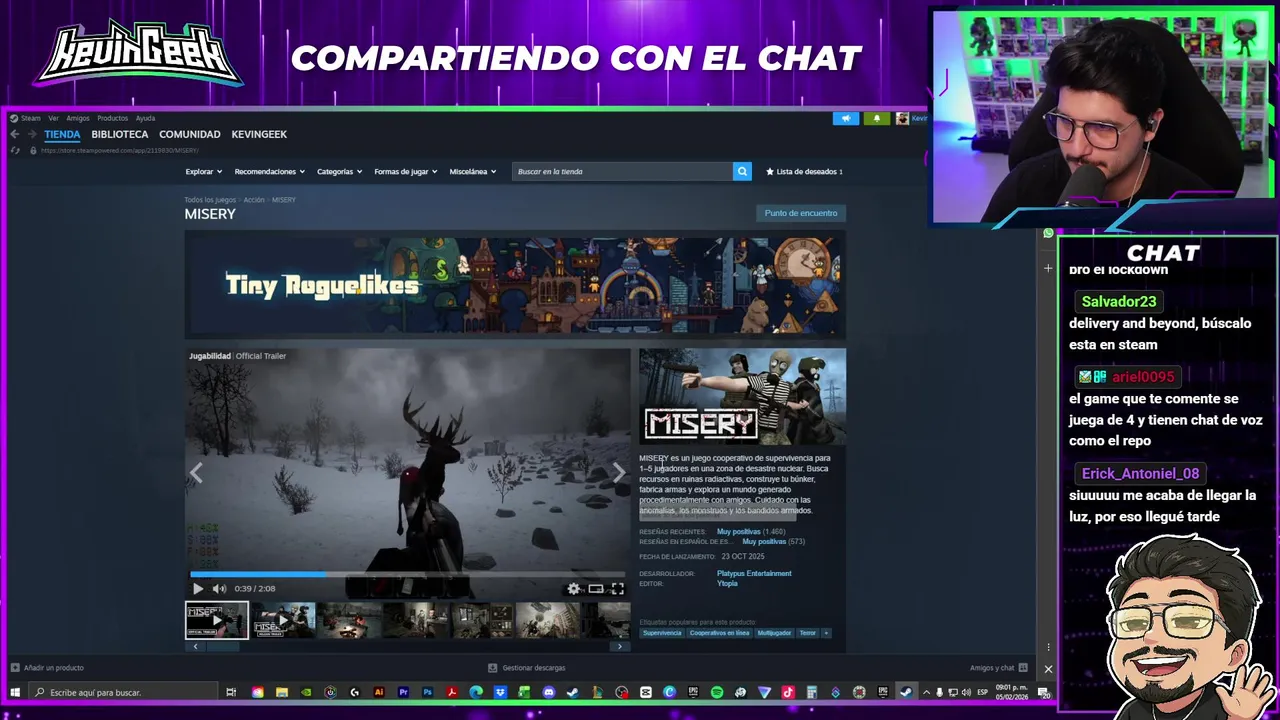Expand more tags with plus button
Viewport: 1280px width, 720px height.
point(826,633)
